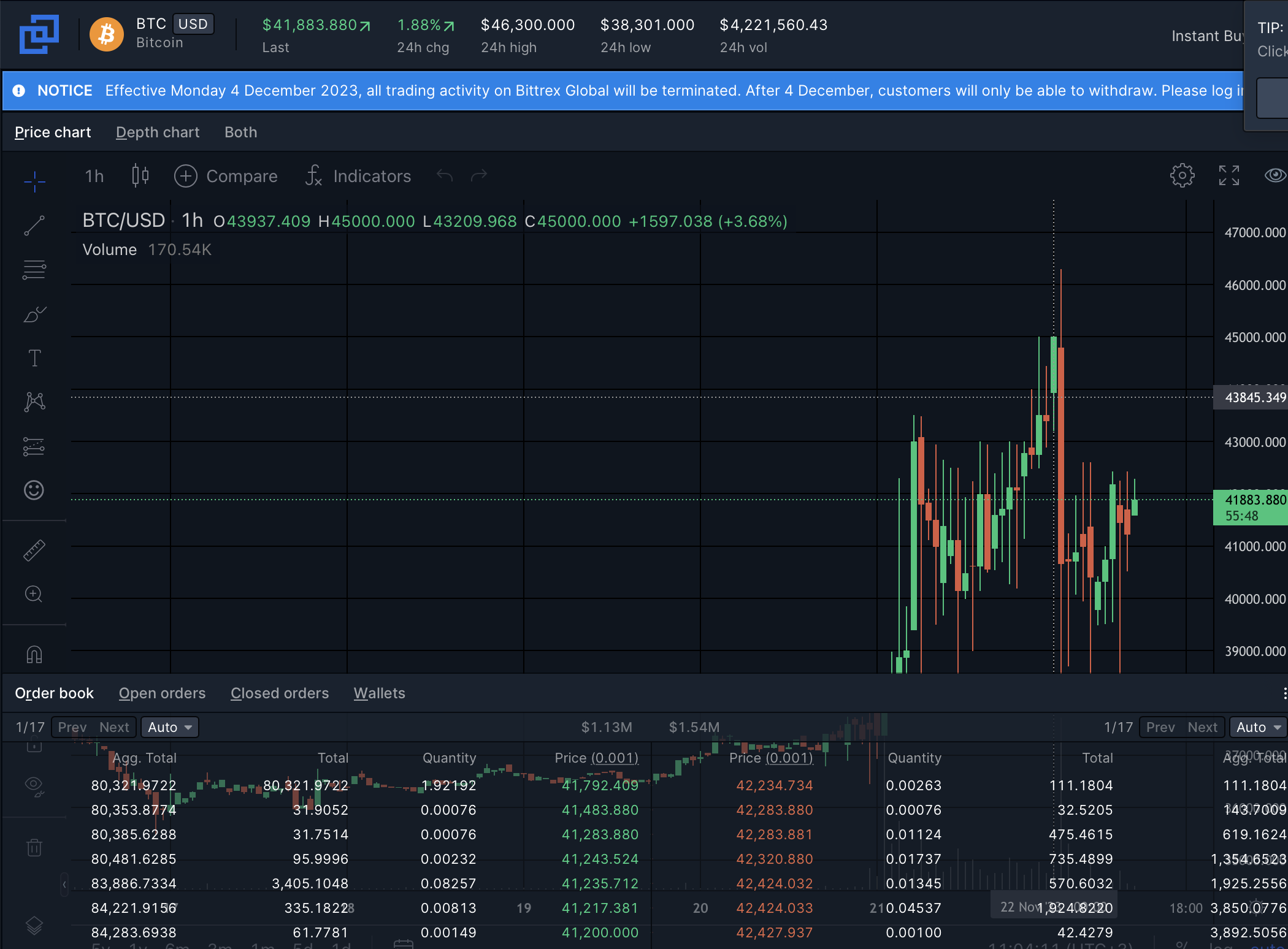Screen dimensions: 1288x949
Task: Select the Both chart view tab
Action: pos(241,132)
